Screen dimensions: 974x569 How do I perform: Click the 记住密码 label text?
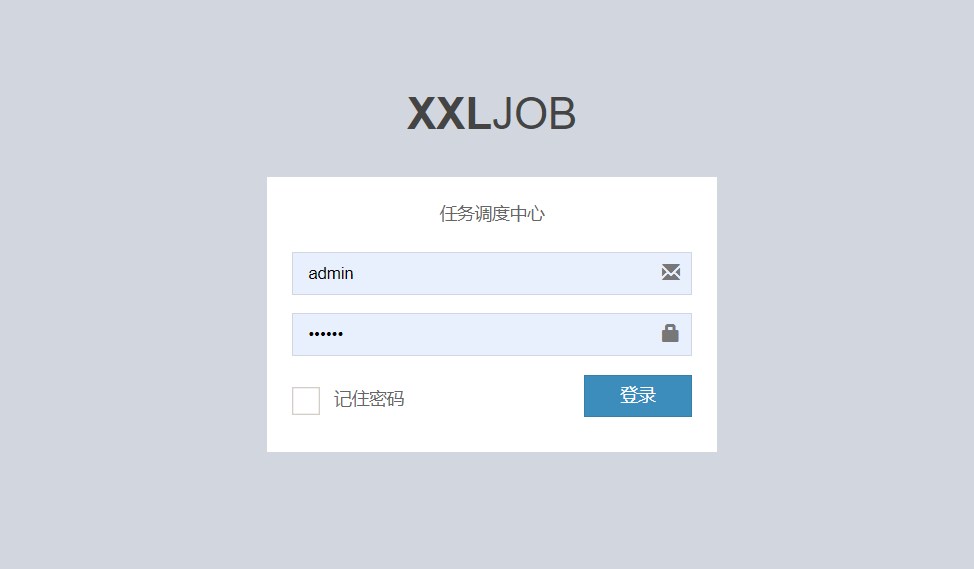pos(369,399)
